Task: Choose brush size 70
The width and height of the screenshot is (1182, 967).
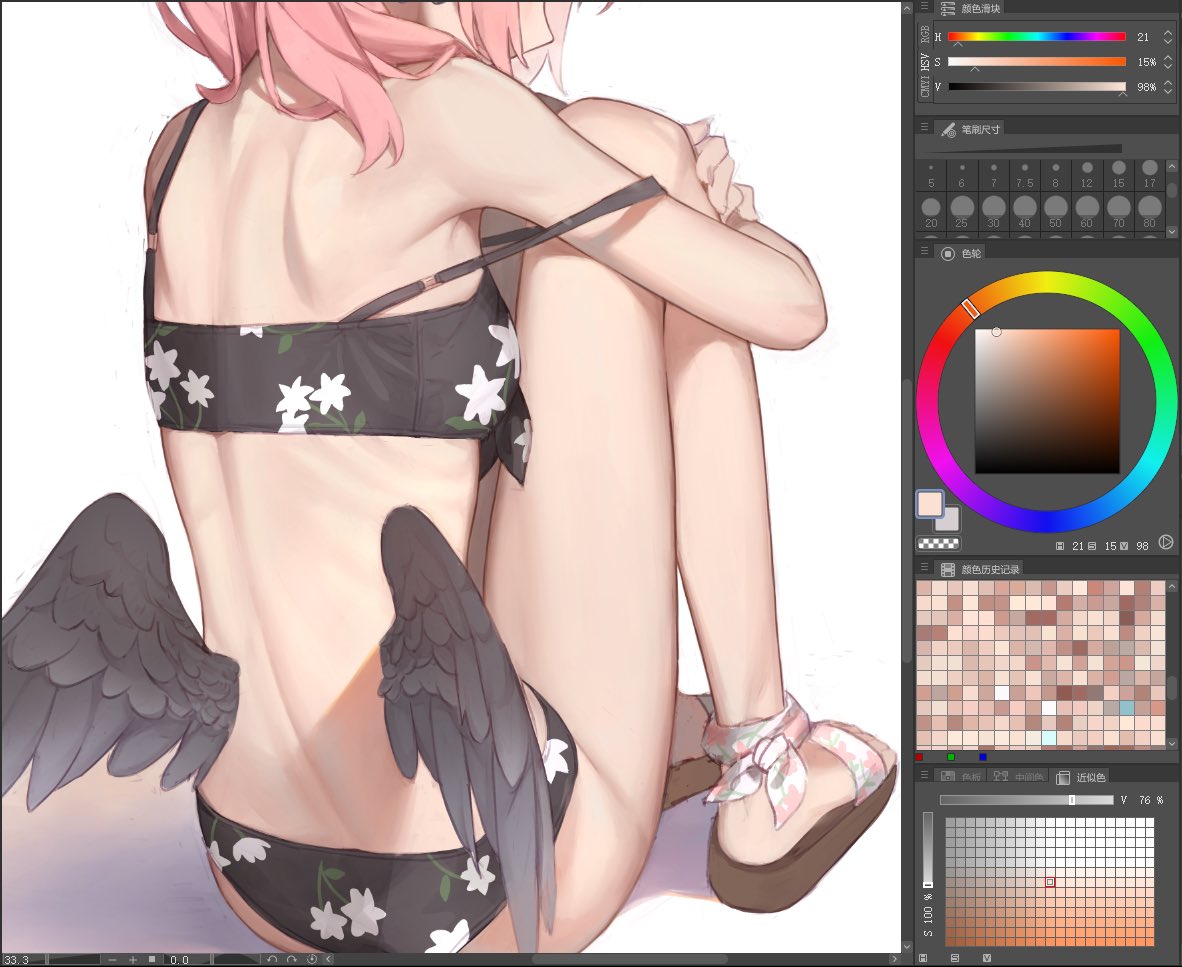Action: coord(1119,212)
